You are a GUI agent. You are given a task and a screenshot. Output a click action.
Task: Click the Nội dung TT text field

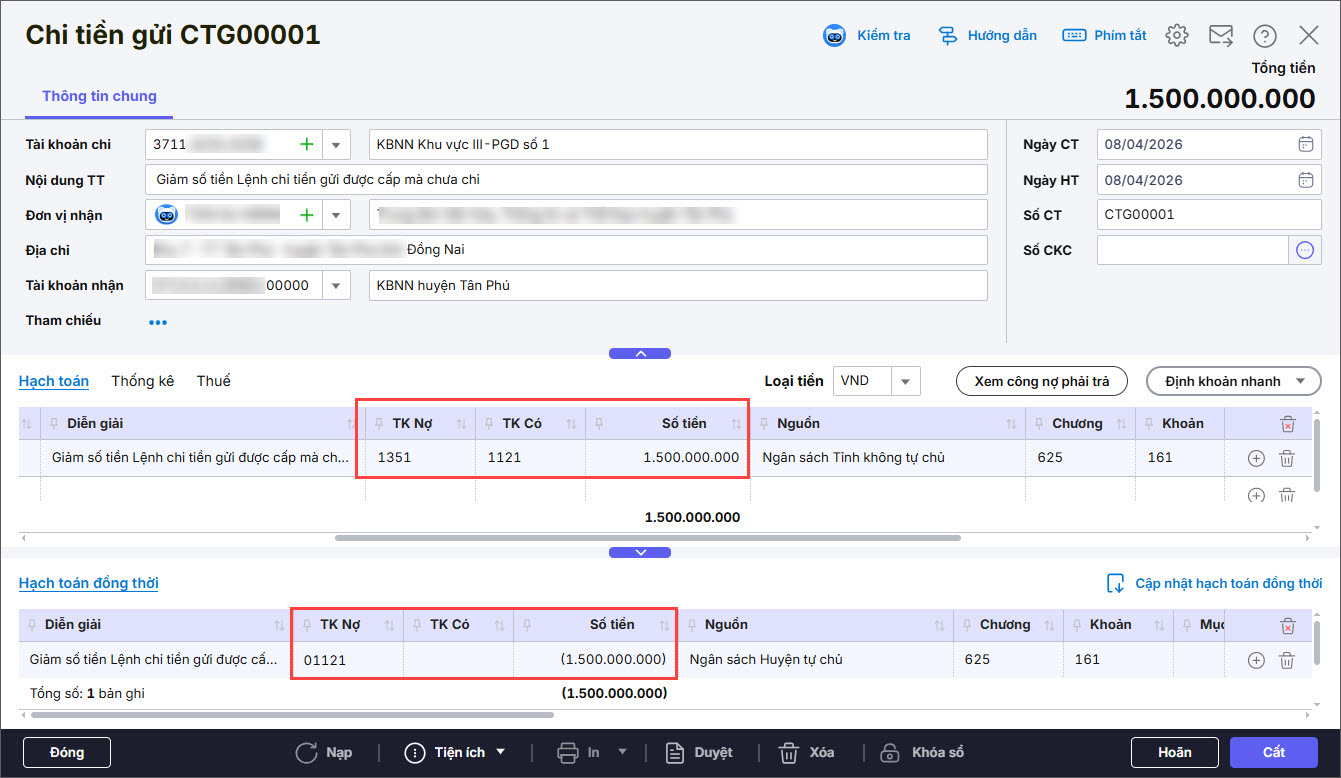coord(566,181)
